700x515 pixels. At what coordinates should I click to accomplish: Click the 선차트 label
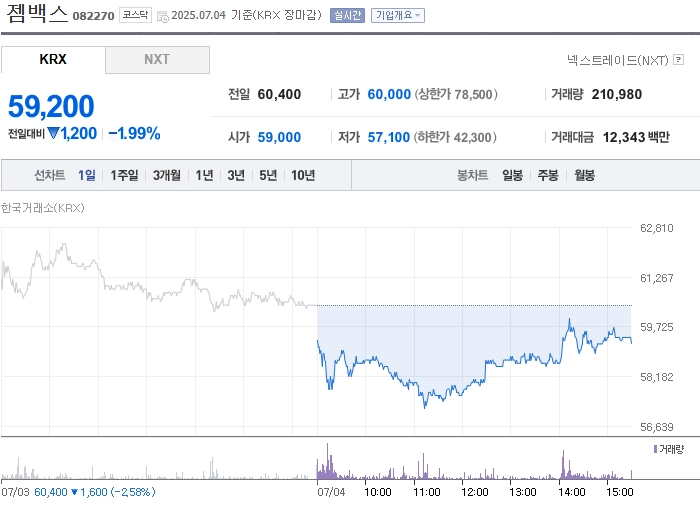pyautogui.click(x=50, y=175)
